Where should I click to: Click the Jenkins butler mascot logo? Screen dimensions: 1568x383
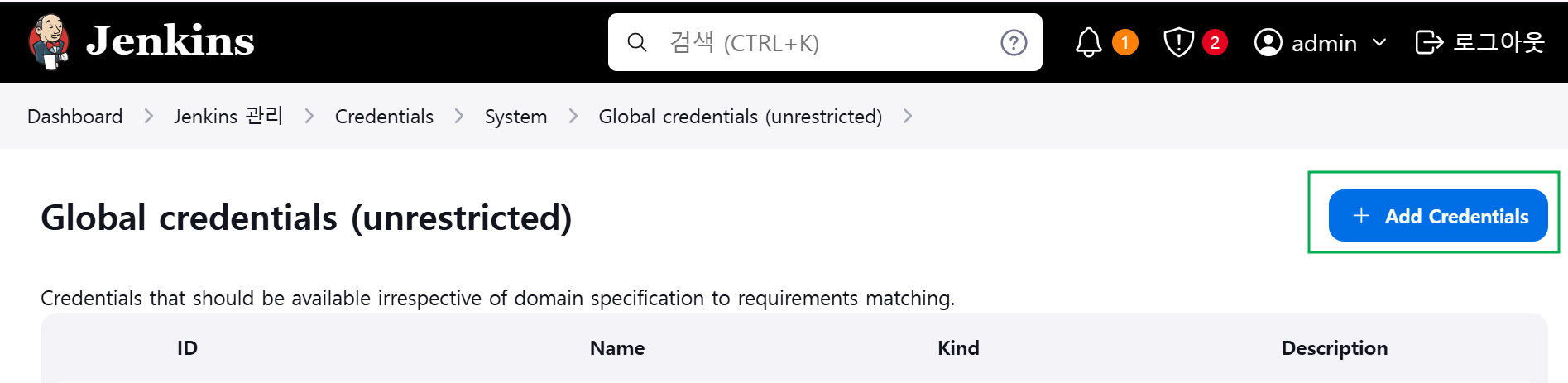pyautogui.click(x=49, y=41)
